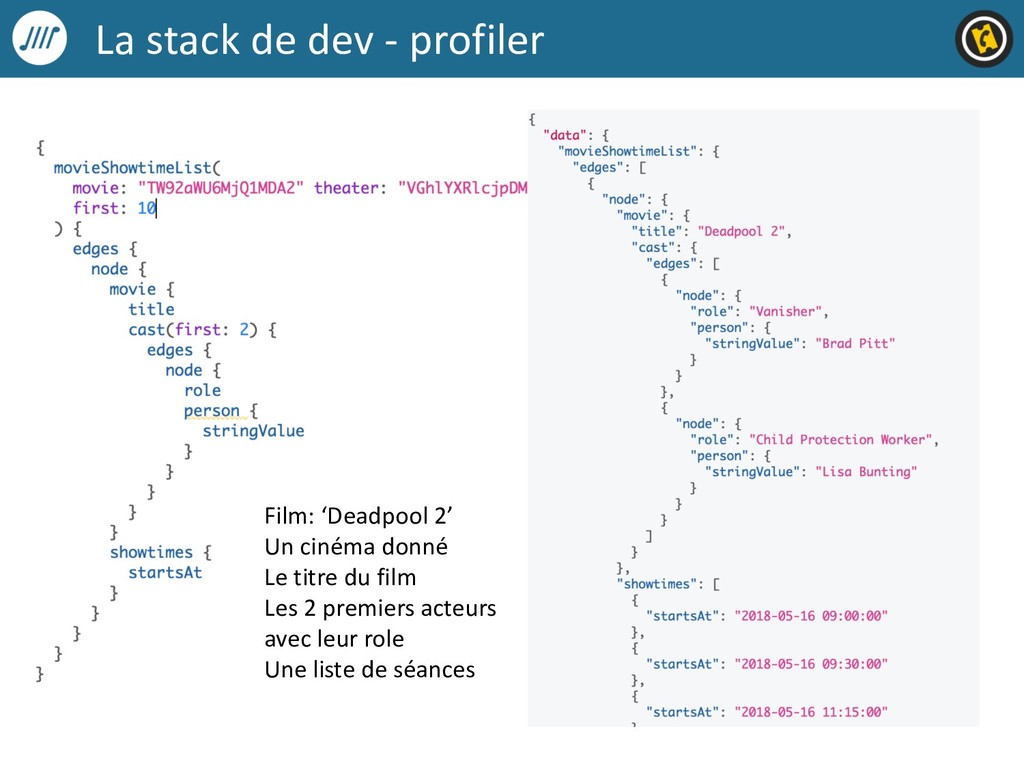Click the yellow G logo in the header
This screenshot has height=768, width=1024.
click(x=984, y=39)
